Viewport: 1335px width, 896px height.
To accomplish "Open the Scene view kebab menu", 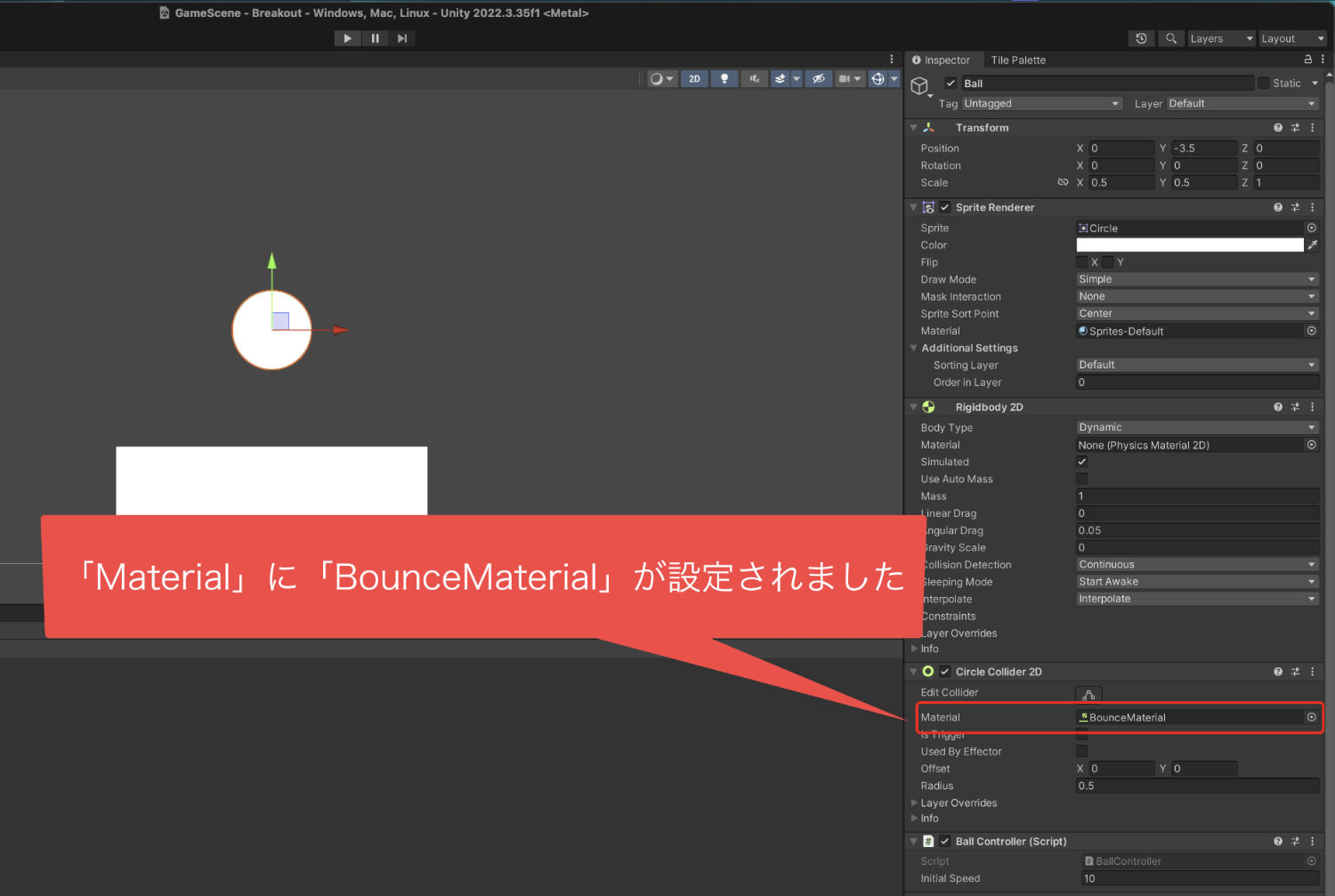I will pyautogui.click(x=892, y=60).
